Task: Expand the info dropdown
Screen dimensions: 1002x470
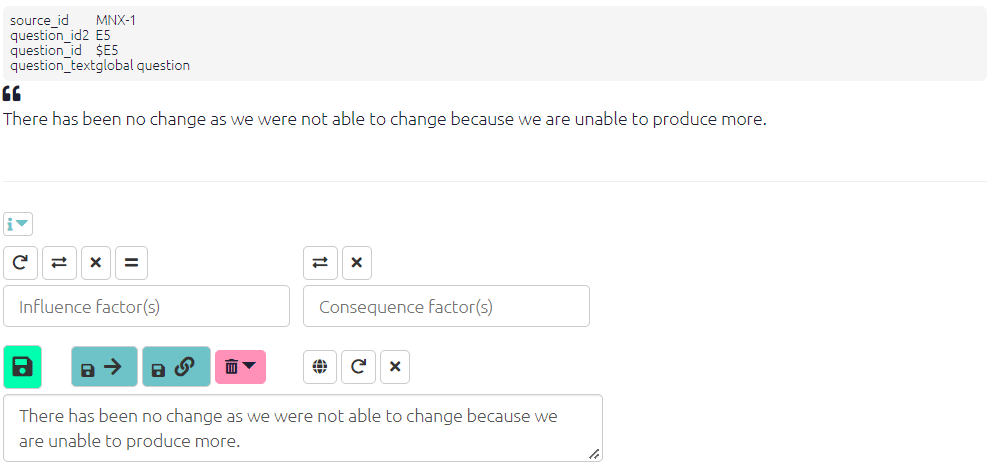Action: click(18, 224)
